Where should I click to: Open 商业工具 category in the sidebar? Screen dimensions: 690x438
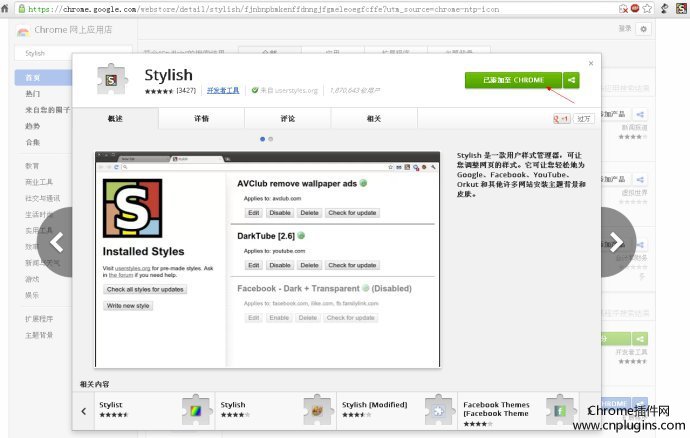click(x=39, y=182)
